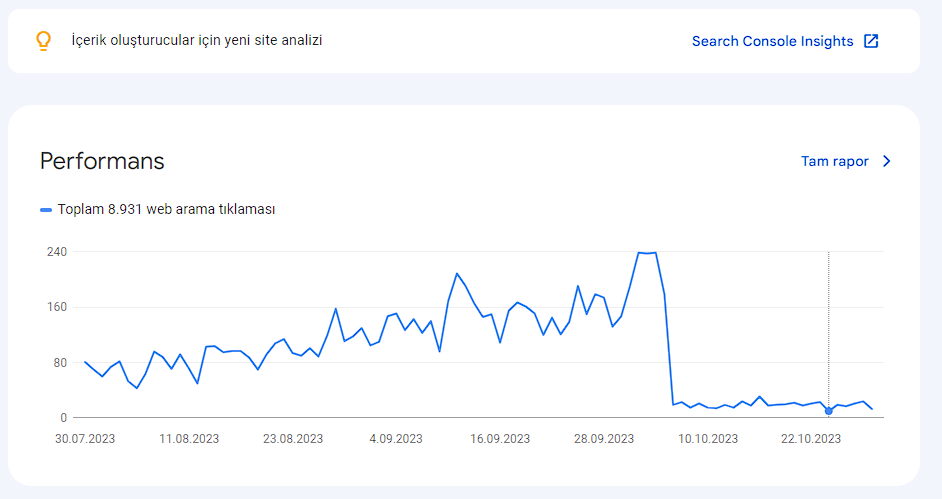
Task: Click the 30.07.2023 date label
Action: [x=85, y=438]
